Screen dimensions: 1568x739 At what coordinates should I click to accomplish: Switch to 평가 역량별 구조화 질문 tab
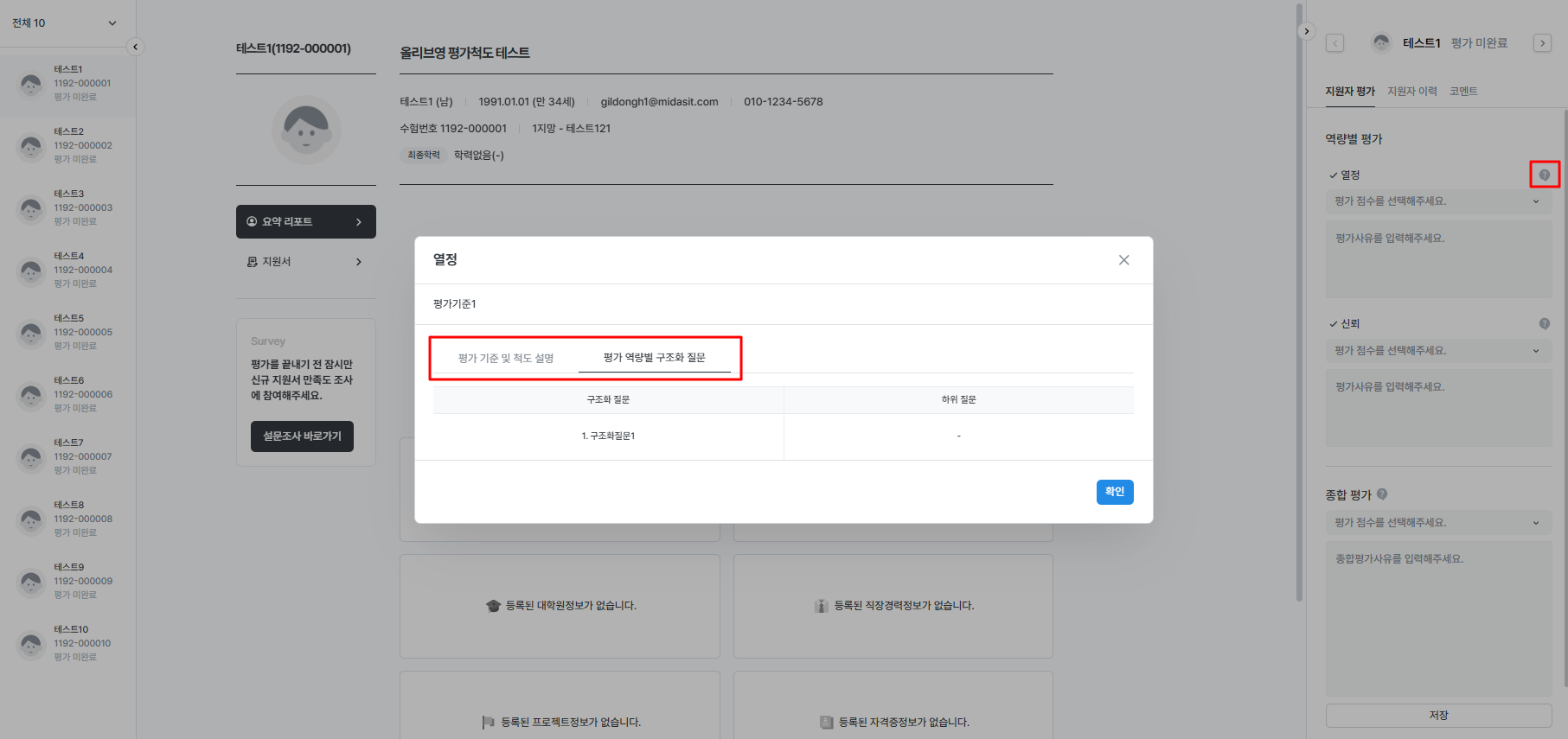pos(655,358)
